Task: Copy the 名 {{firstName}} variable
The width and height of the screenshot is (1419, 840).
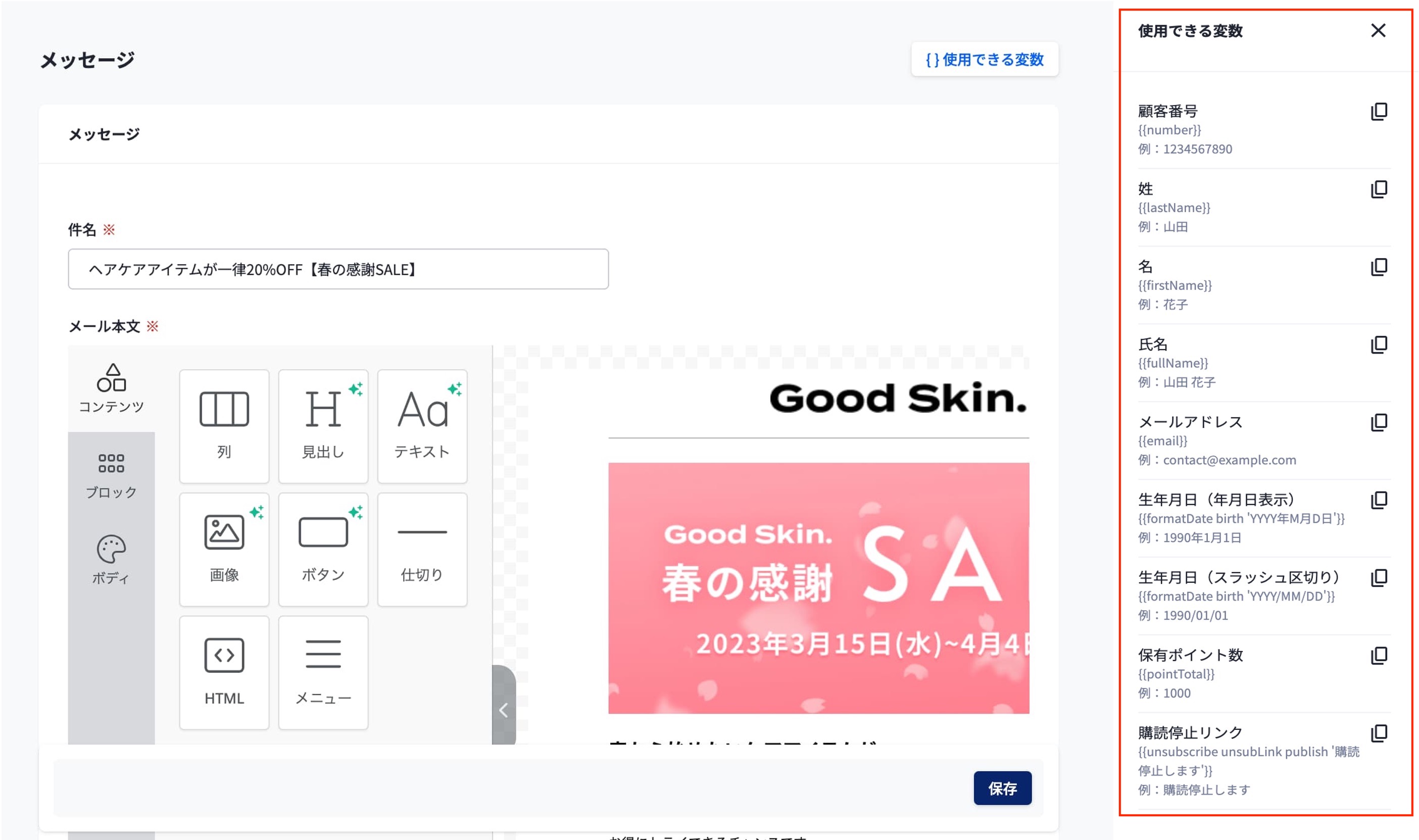Action: click(x=1379, y=267)
